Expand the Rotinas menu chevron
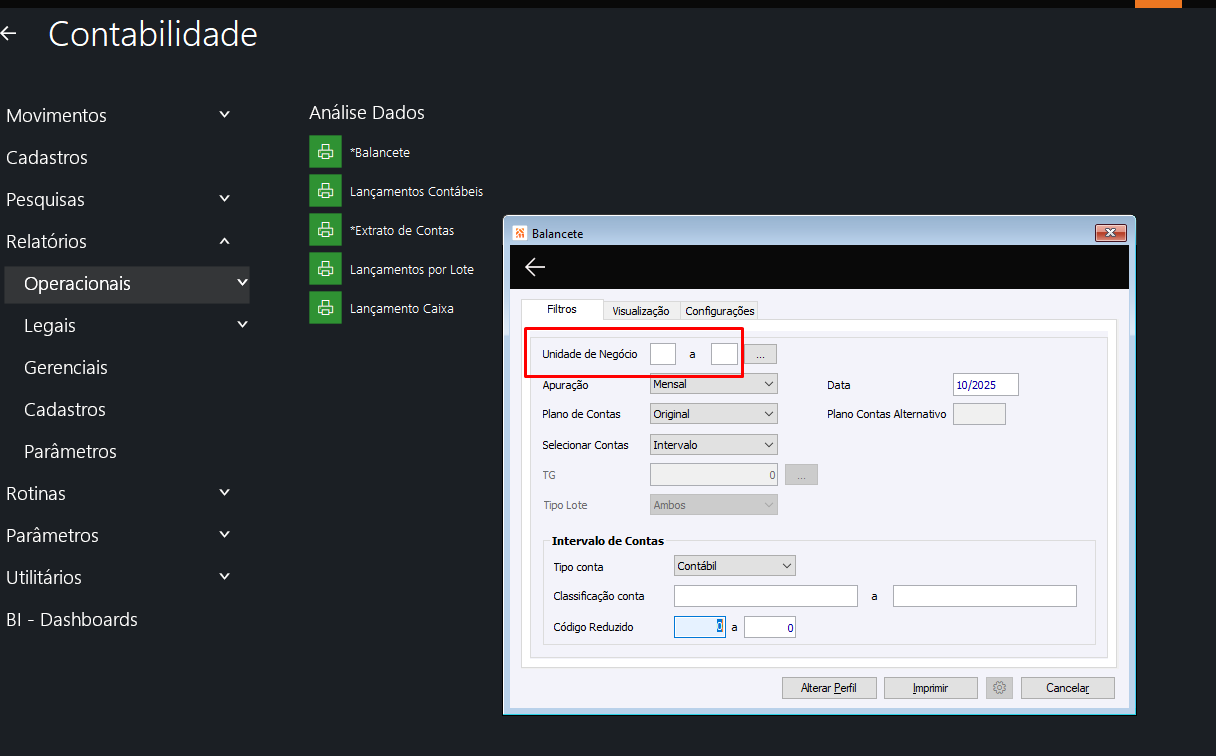This screenshot has height=756, width=1216. tap(225, 493)
